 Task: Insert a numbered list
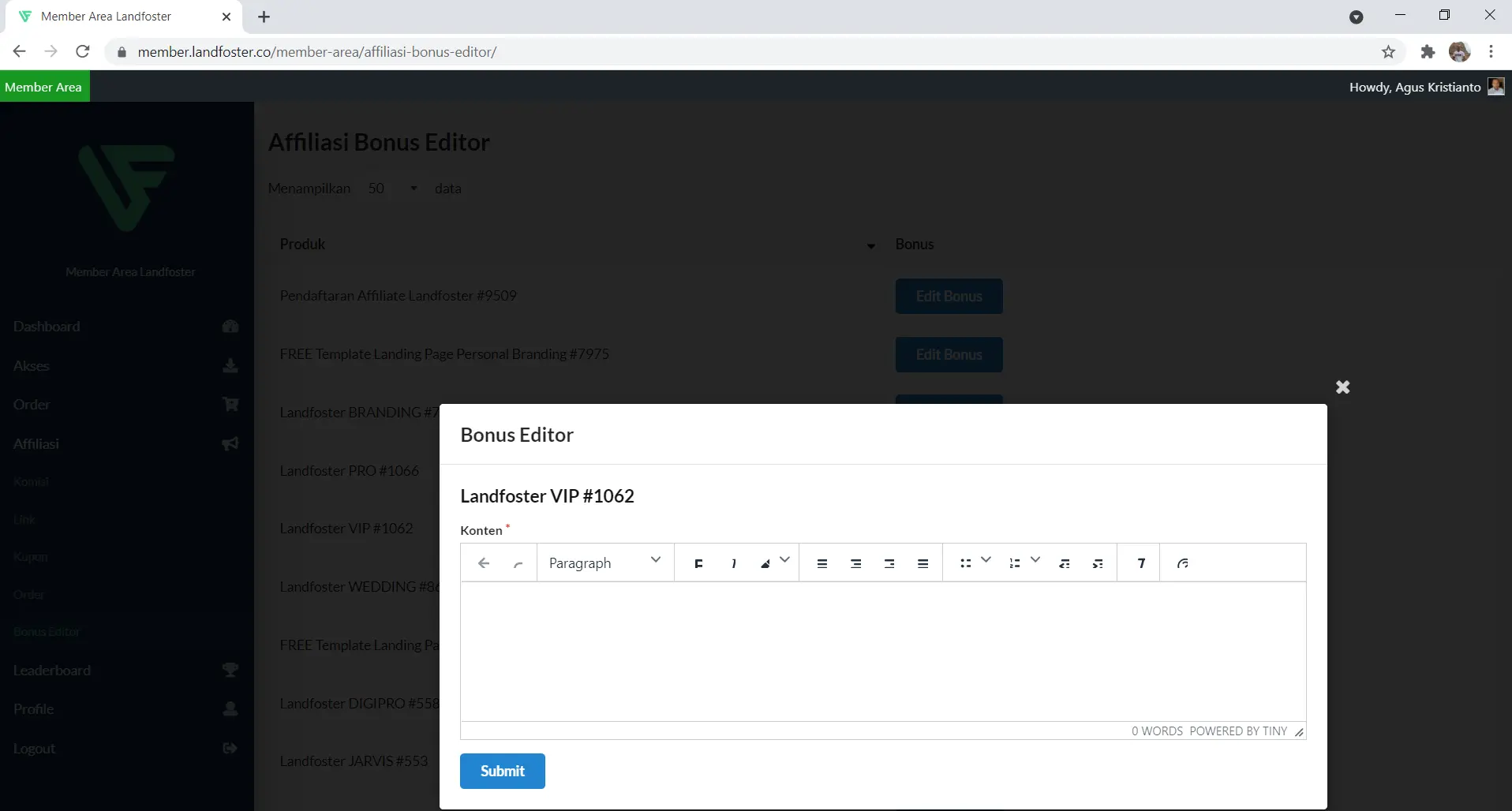tap(1015, 563)
